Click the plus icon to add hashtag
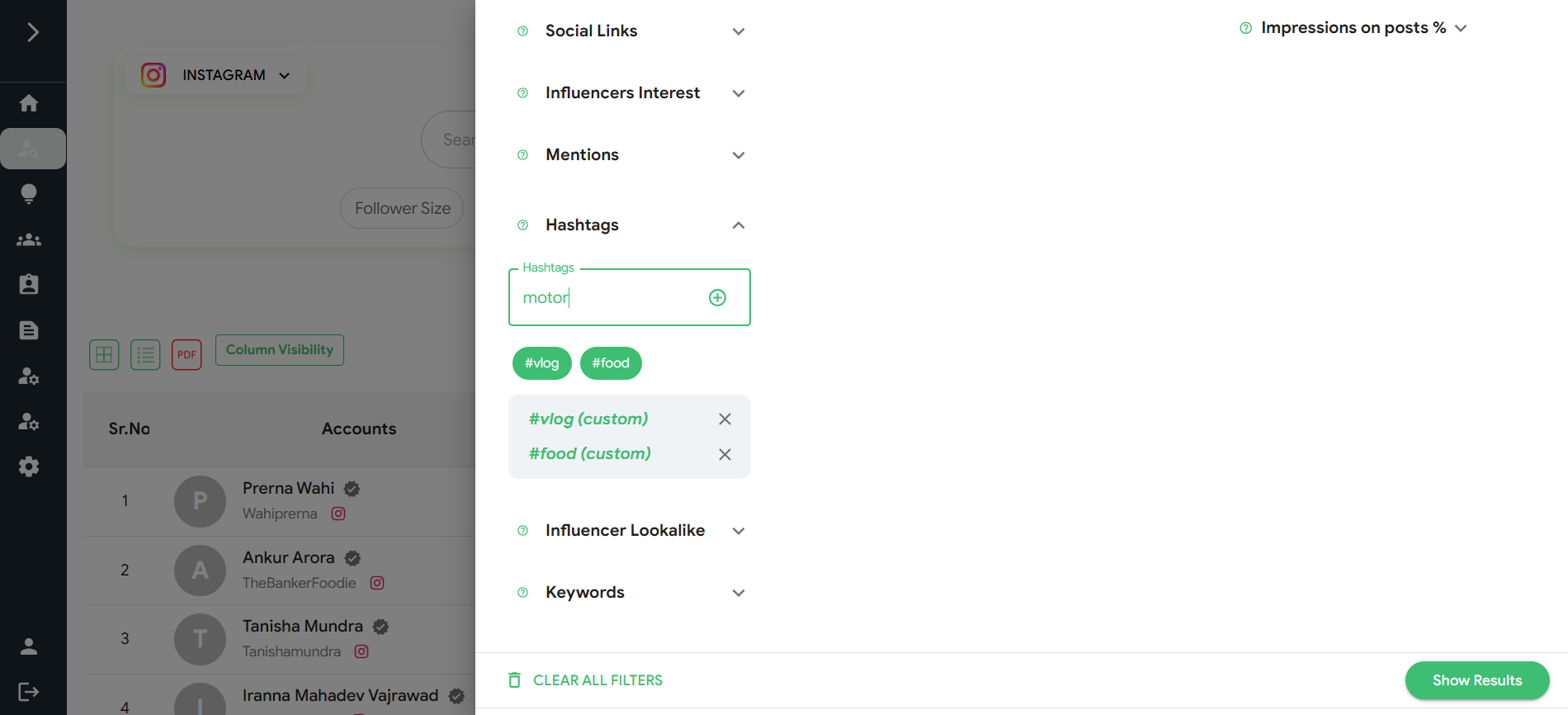The width and height of the screenshot is (1568, 715). (x=717, y=297)
